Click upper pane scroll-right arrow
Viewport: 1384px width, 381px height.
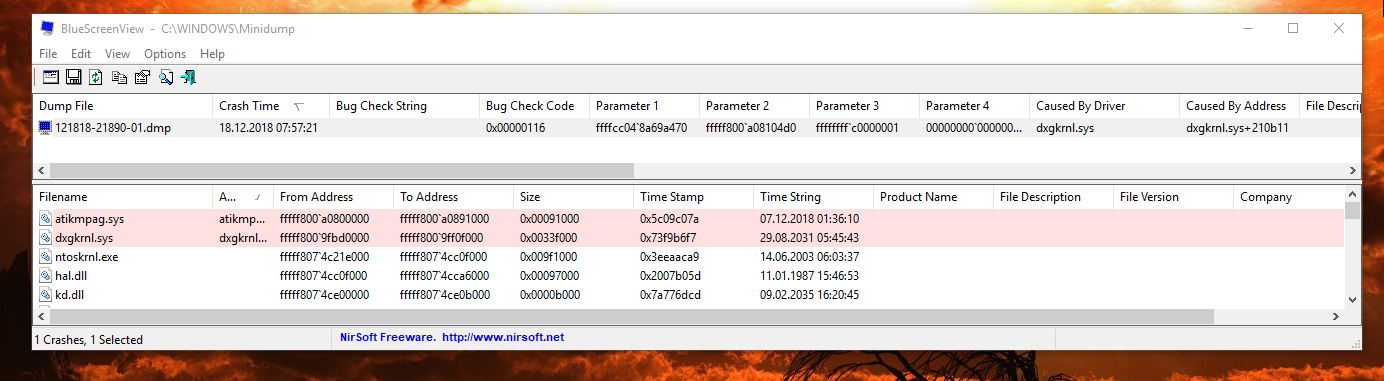1352,171
